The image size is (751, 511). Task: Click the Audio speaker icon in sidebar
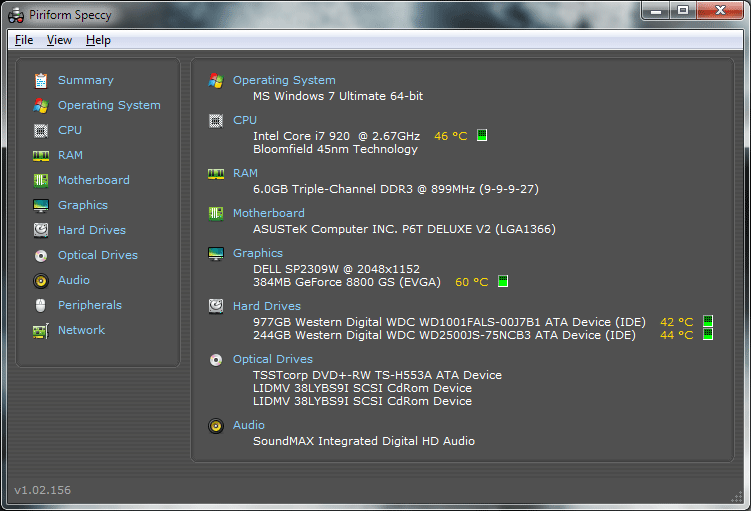(x=41, y=281)
